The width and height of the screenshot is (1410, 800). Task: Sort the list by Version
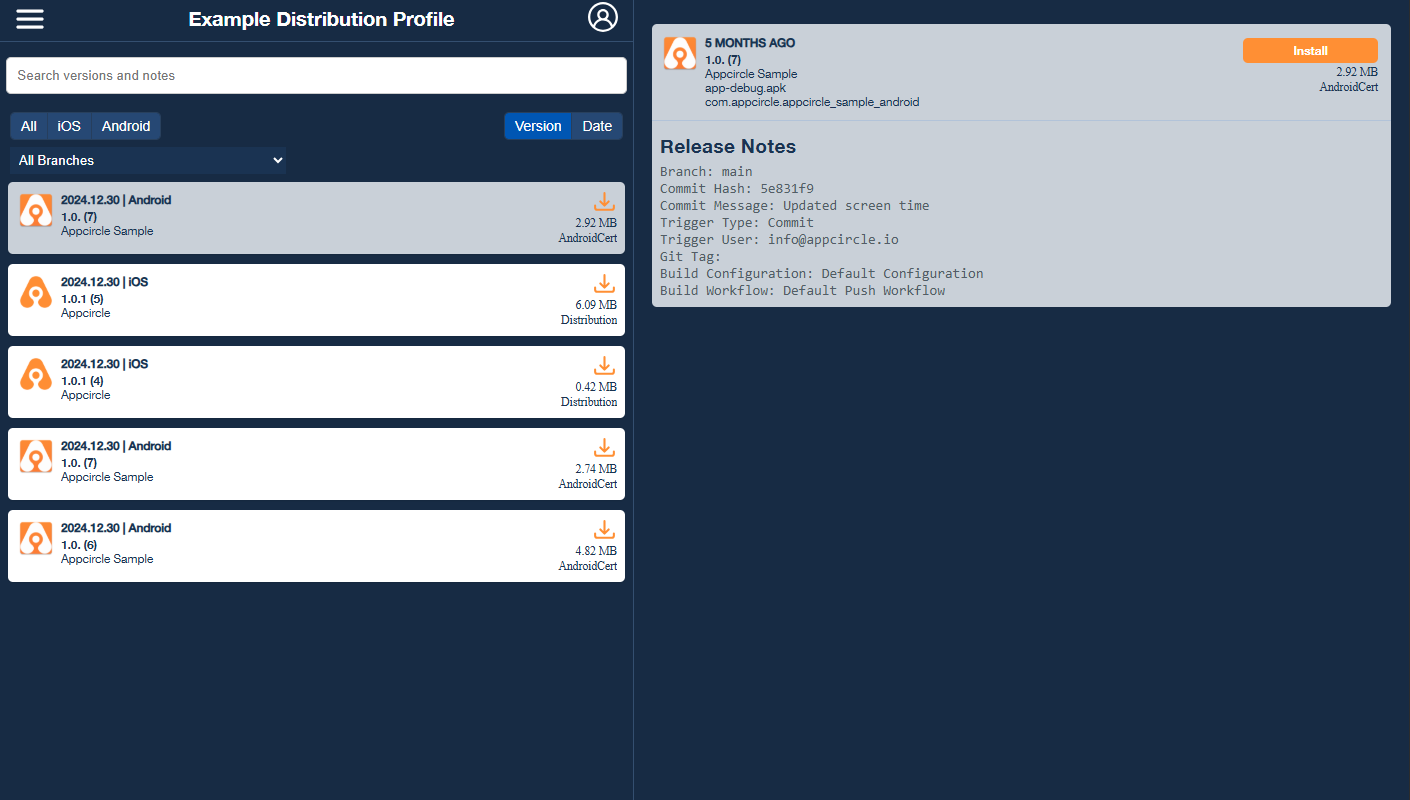[x=538, y=126]
